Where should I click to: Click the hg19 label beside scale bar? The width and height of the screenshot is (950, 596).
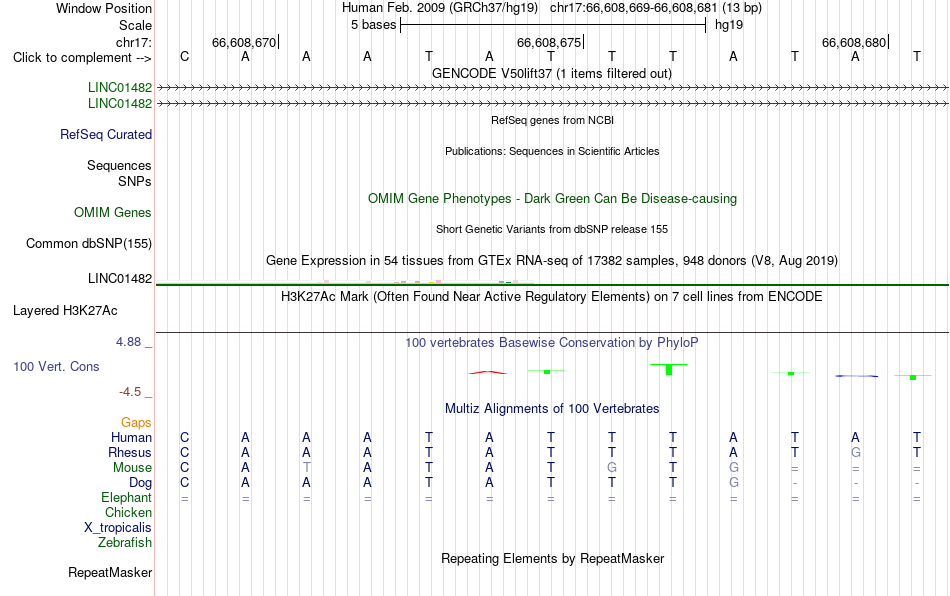coord(729,25)
